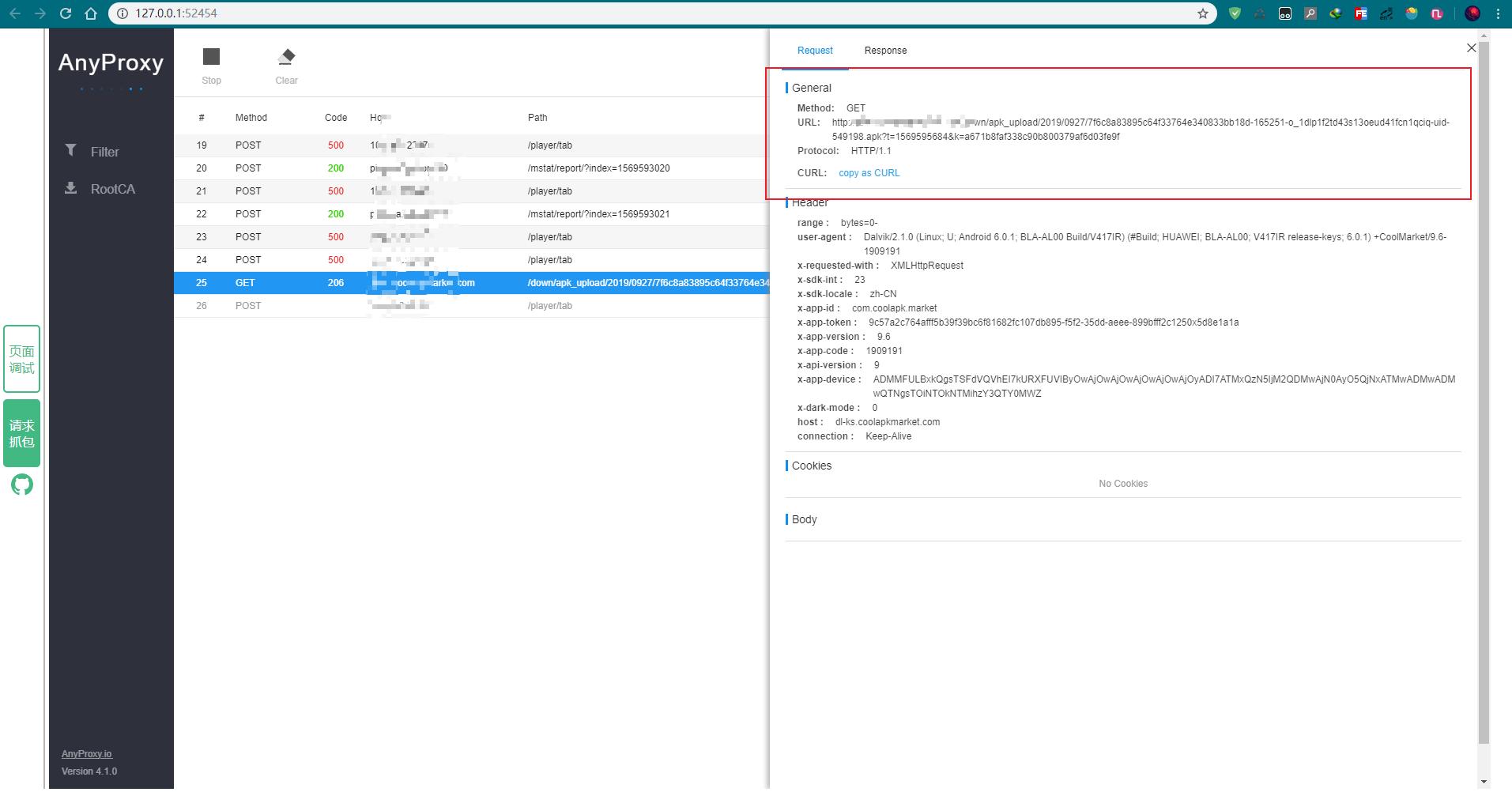Image resolution: width=1512 pixels, height=792 pixels.
Task: Click the Code column header
Action: [336, 118]
